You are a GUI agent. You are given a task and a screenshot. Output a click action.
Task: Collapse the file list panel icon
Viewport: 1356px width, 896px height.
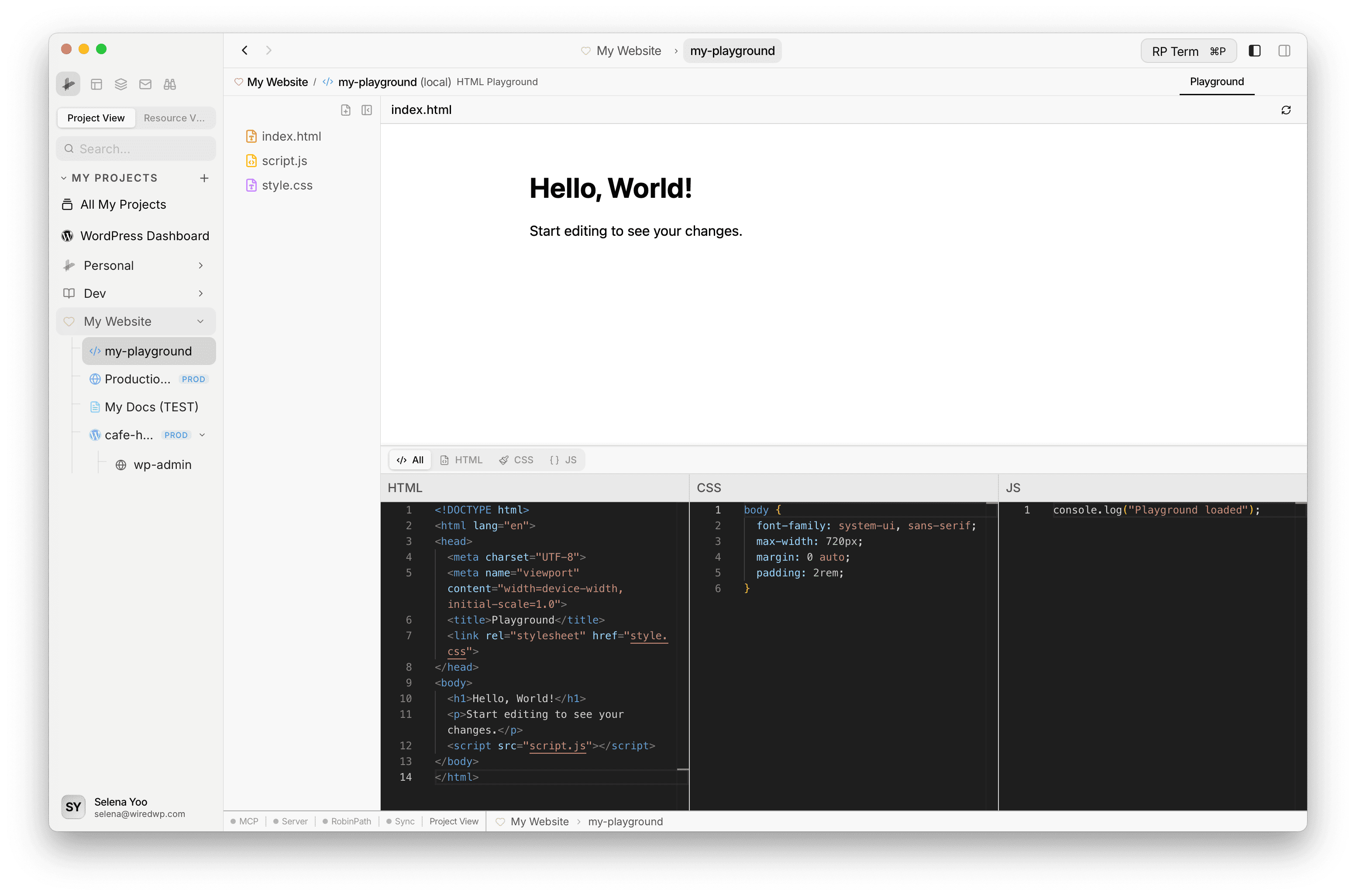pos(367,110)
